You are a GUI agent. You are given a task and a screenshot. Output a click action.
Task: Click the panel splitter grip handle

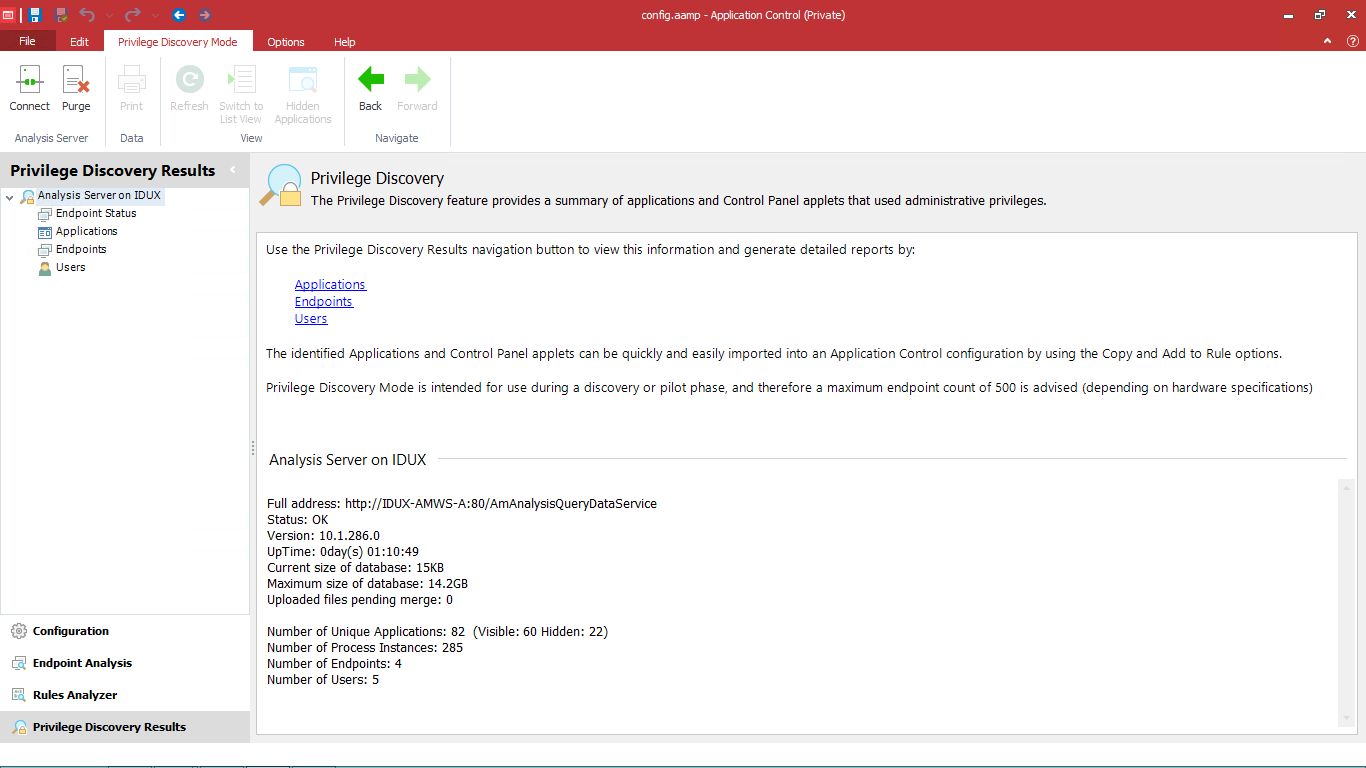point(253,448)
